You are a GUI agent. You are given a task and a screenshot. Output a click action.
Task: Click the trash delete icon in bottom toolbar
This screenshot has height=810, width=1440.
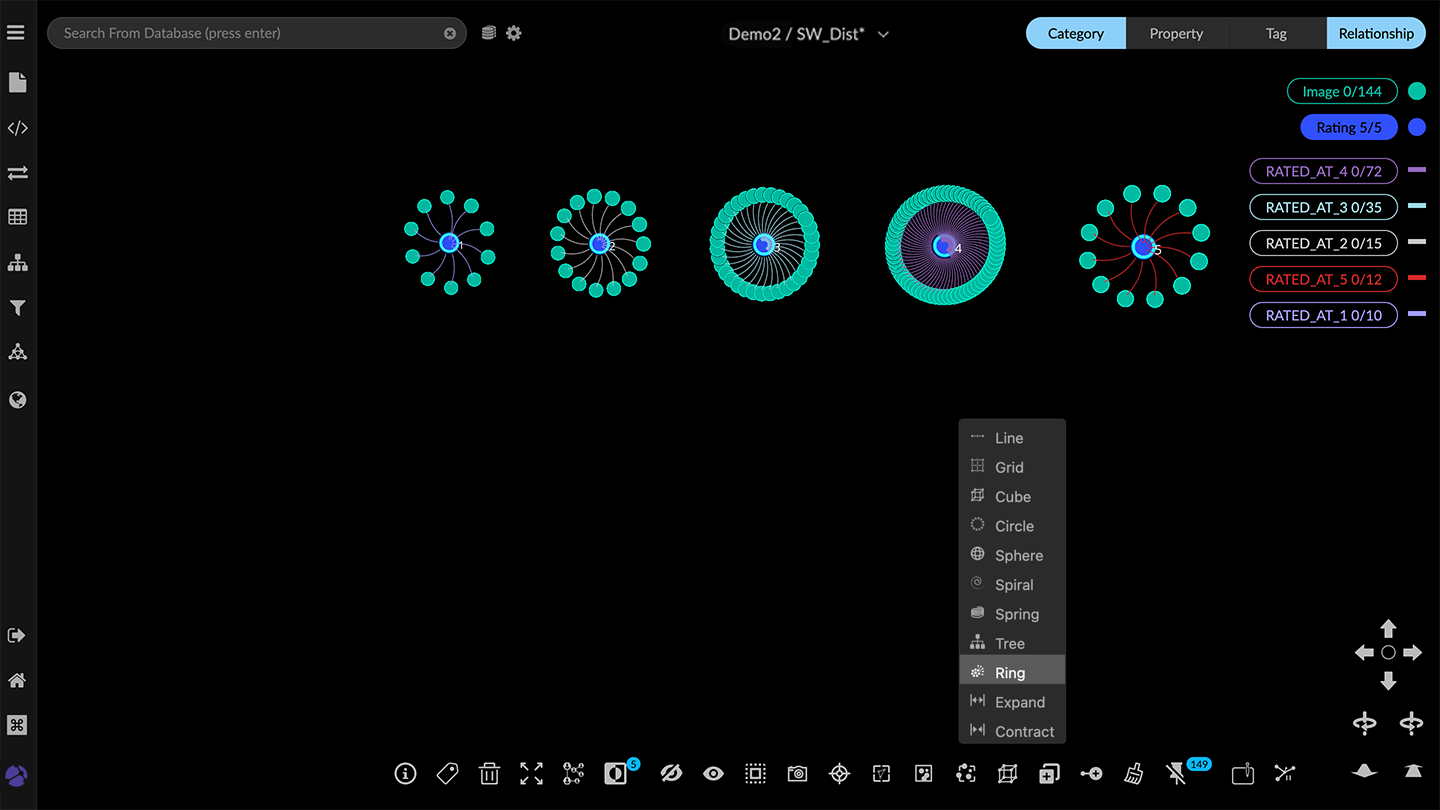(x=489, y=773)
